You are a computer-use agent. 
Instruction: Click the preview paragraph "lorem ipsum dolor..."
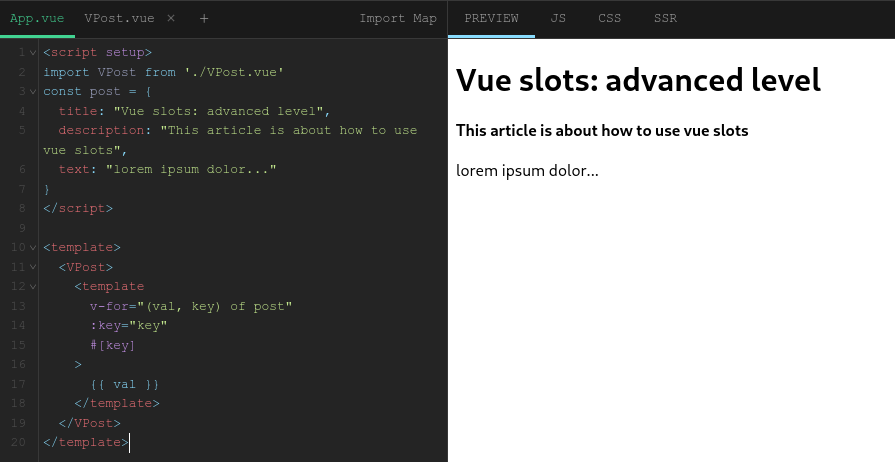527,170
